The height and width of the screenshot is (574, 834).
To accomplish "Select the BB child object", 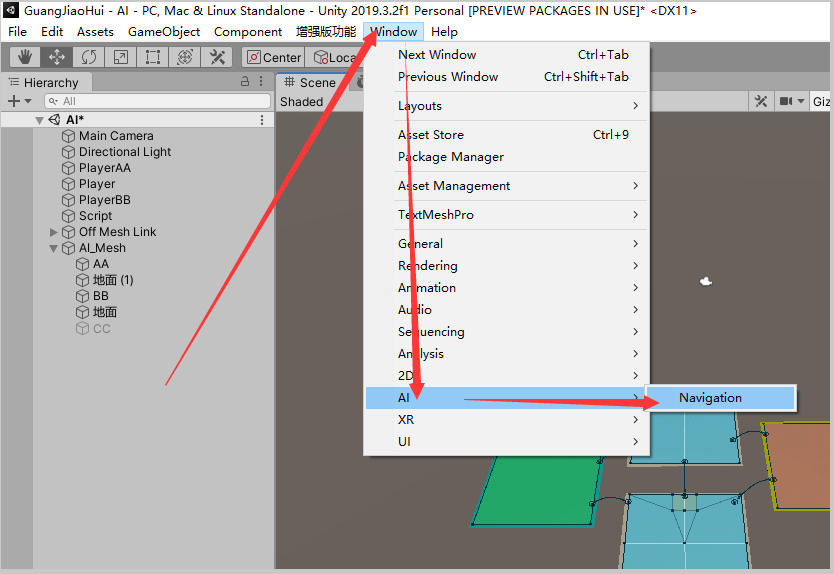I will coord(101,296).
